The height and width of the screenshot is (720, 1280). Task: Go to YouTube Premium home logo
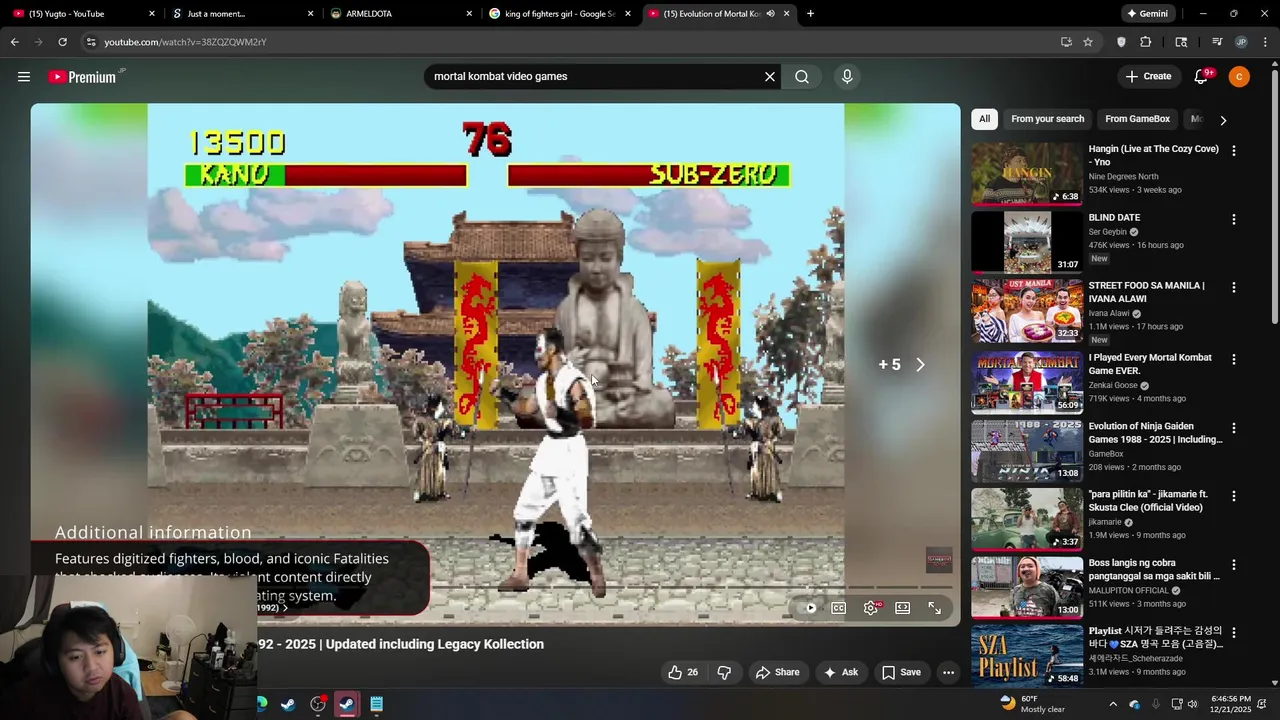pyautogui.click(x=85, y=77)
